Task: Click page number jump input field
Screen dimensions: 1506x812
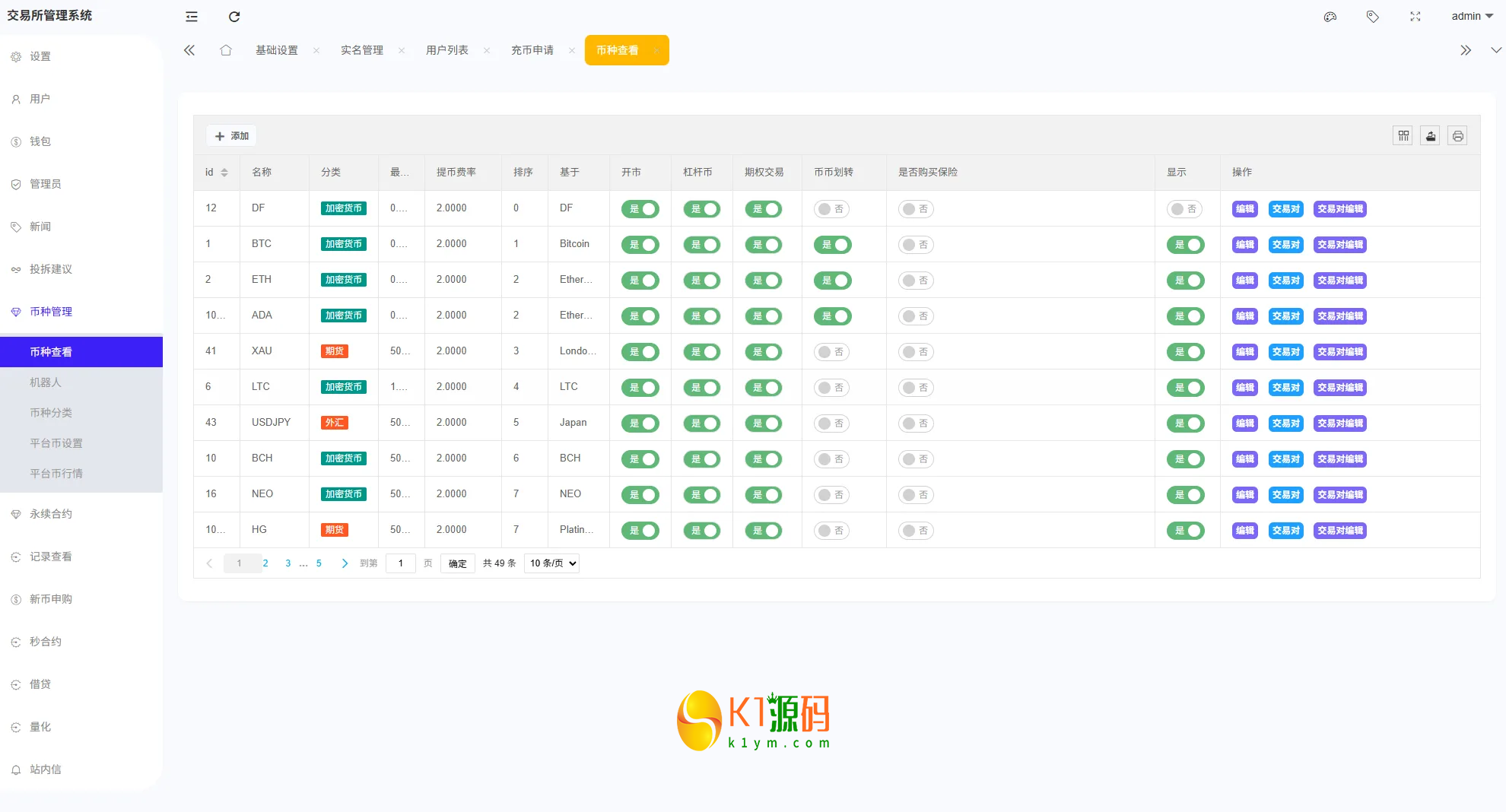Action: 401,563
